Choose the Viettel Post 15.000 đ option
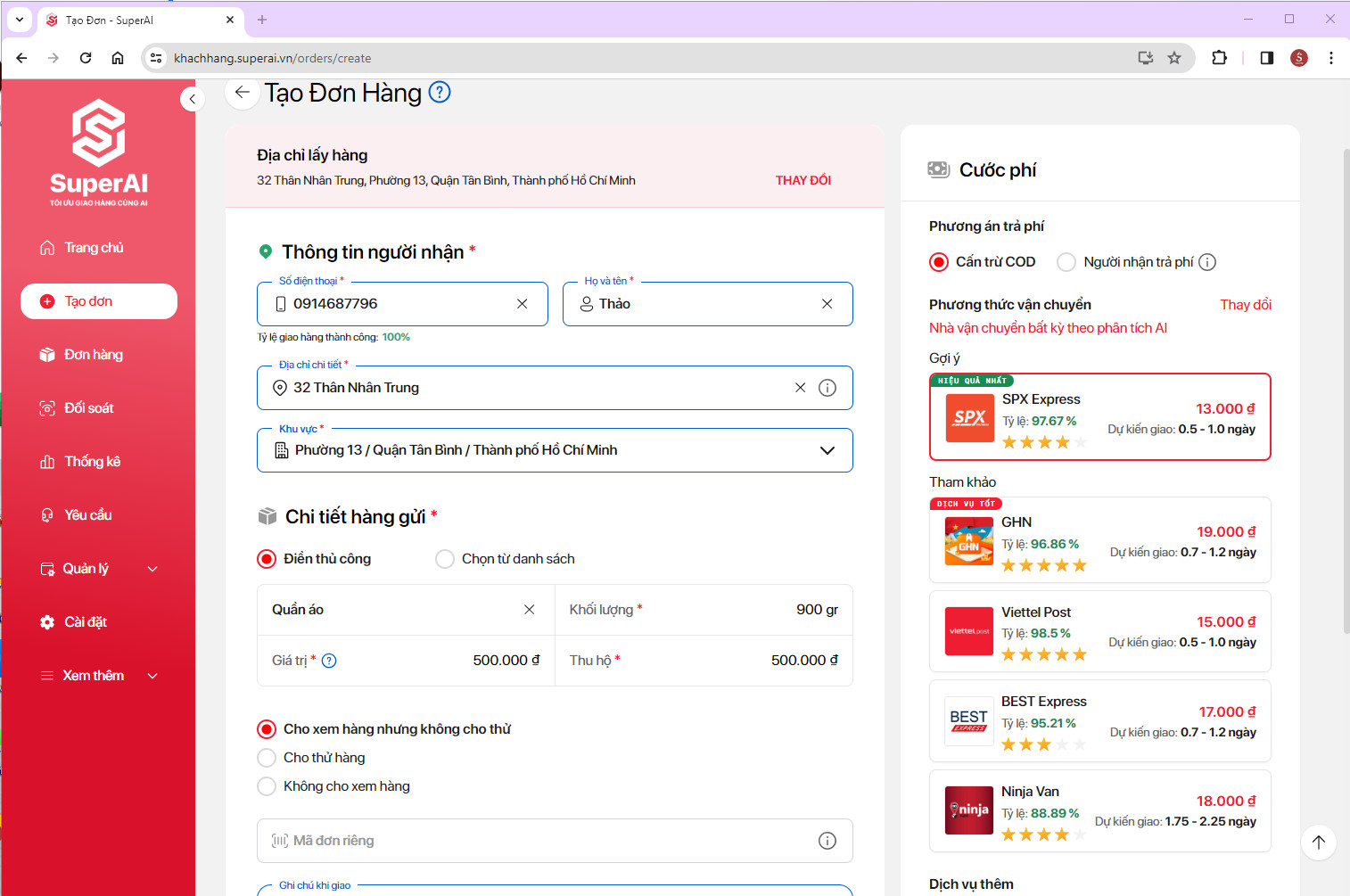The image size is (1350, 896). [x=1099, y=631]
